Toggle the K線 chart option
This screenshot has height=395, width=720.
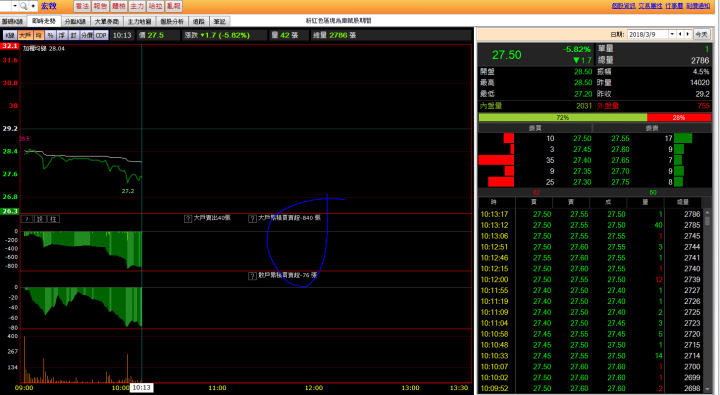coord(10,35)
